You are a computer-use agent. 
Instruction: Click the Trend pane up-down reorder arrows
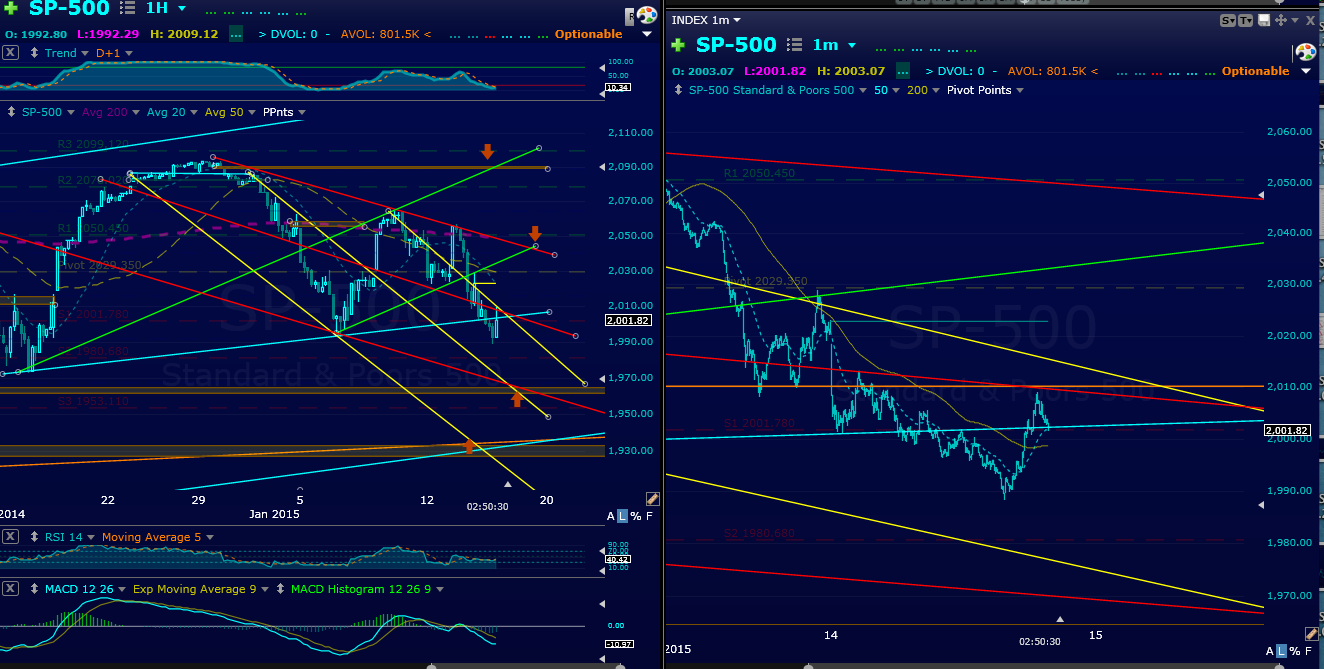click(32, 53)
